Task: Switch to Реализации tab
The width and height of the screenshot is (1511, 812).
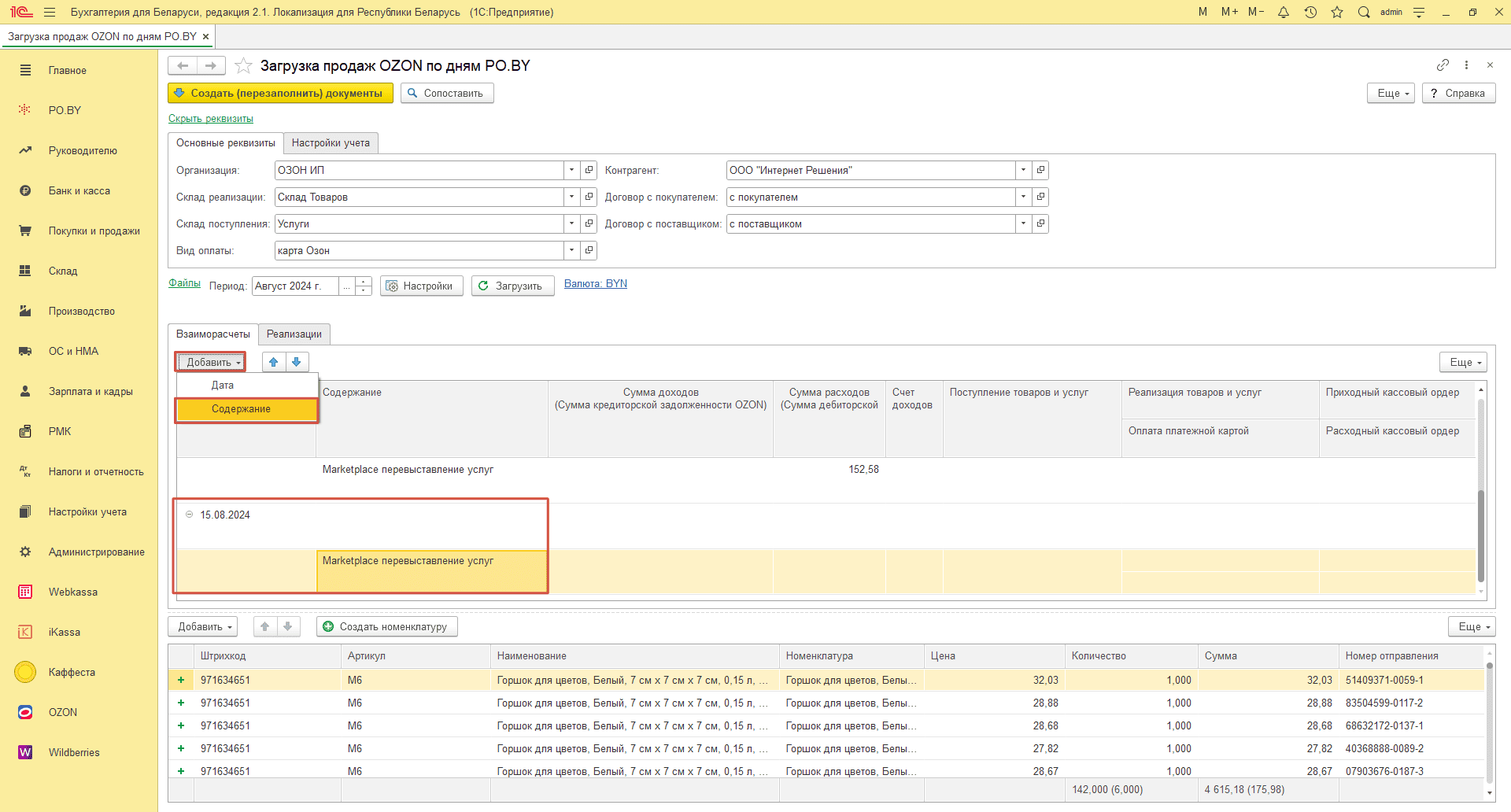Action: click(294, 334)
